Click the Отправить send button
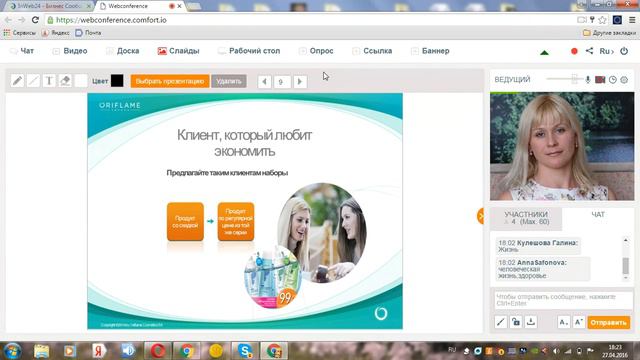 (x=609, y=322)
